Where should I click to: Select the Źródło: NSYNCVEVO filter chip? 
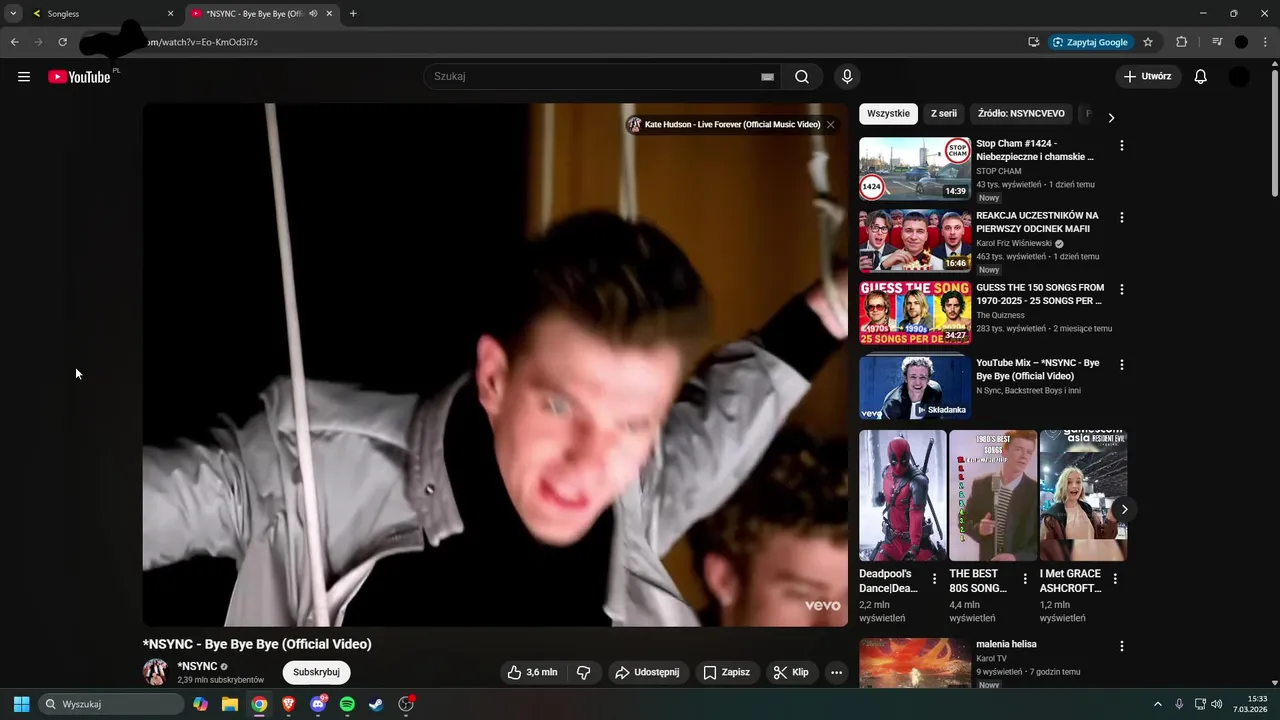[x=1021, y=114]
